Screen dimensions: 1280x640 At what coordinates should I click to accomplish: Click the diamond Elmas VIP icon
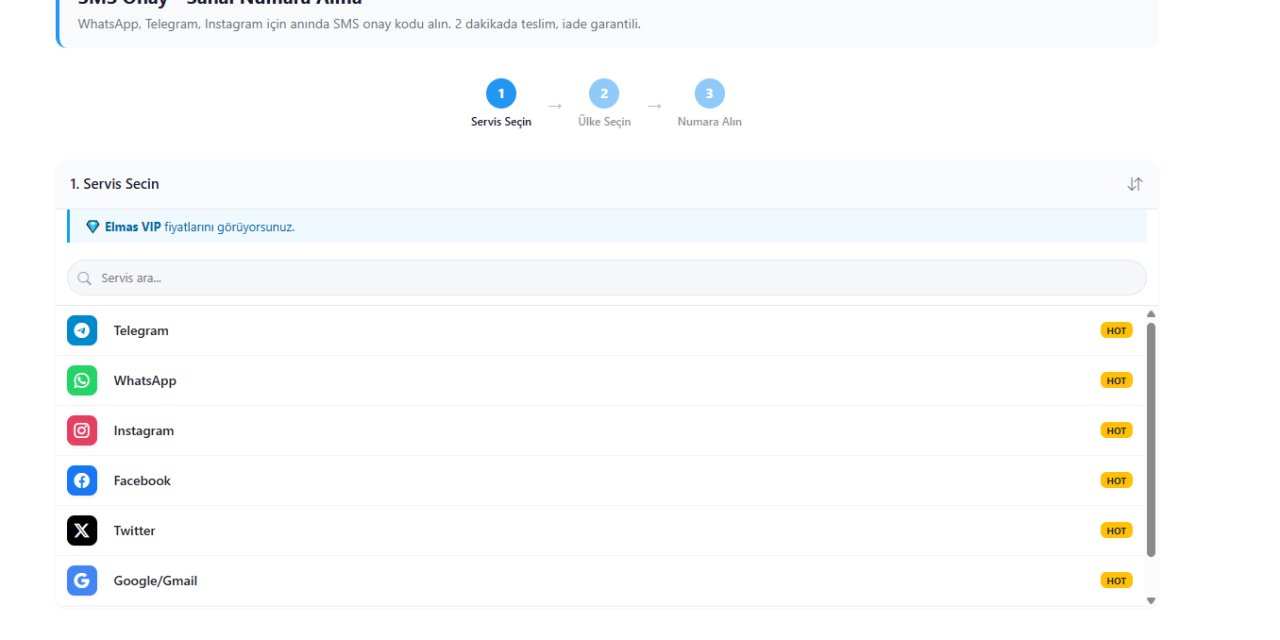coord(93,227)
